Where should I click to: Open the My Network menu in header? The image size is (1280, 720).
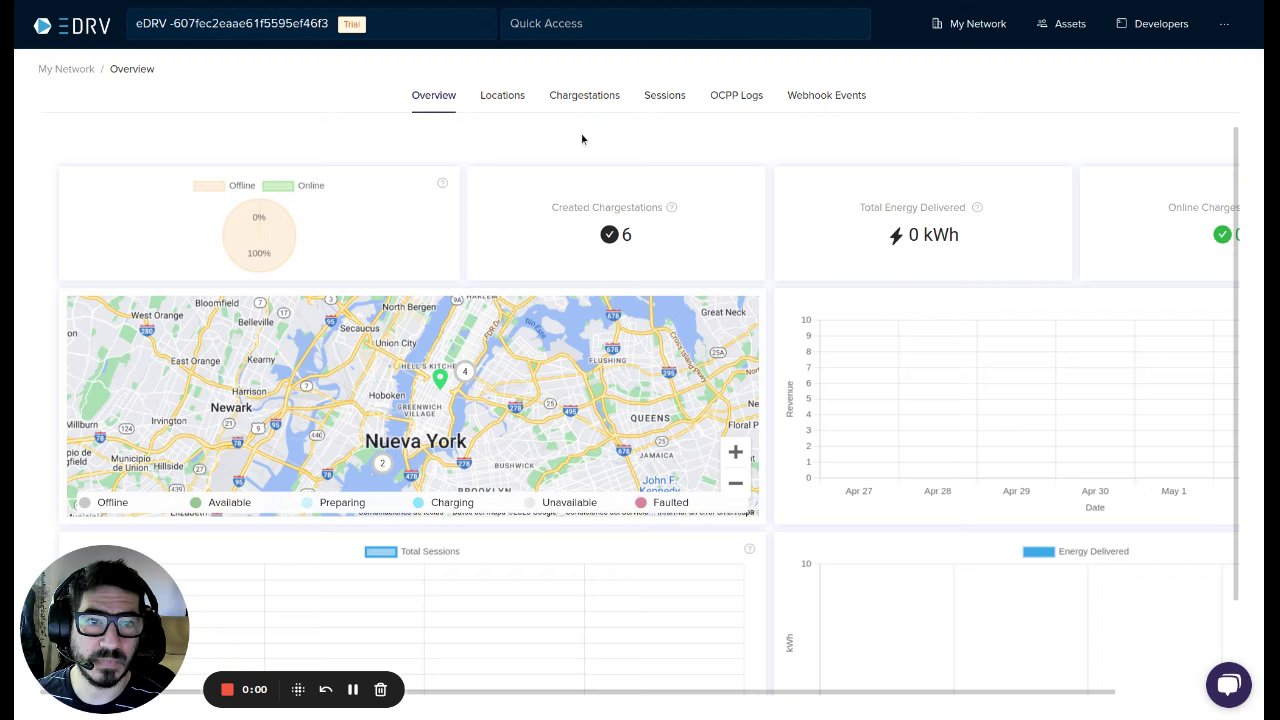[x=969, y=24]
